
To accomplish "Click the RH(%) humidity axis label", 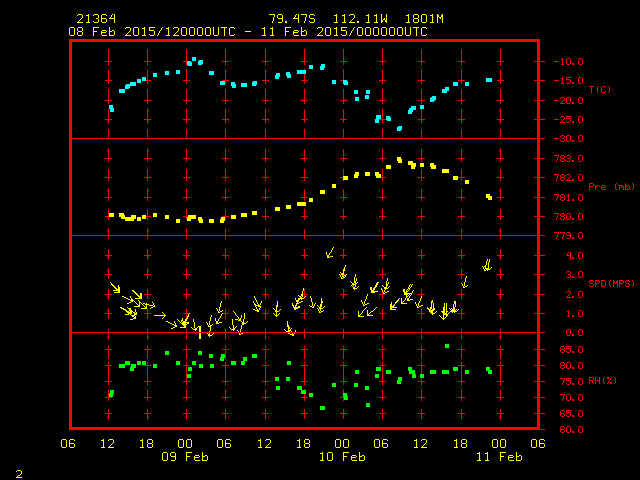I will [x=602, y=381].
